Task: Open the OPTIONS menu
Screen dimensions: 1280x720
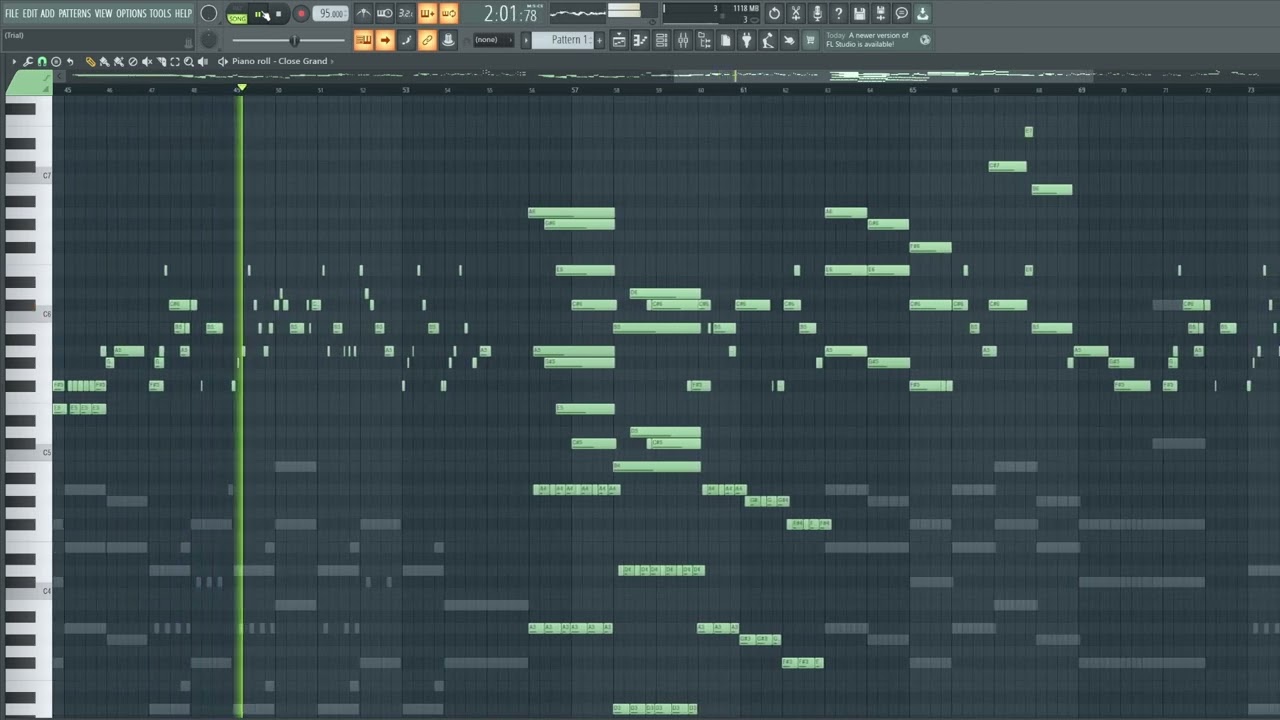Action: (x=131, y=14)
